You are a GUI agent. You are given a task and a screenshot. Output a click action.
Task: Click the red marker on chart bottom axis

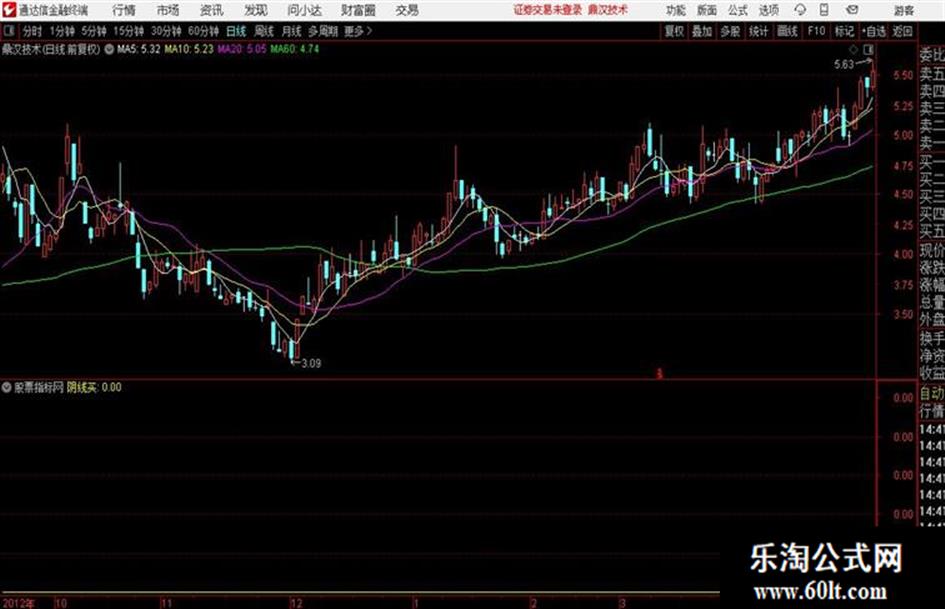click(659, 374)
